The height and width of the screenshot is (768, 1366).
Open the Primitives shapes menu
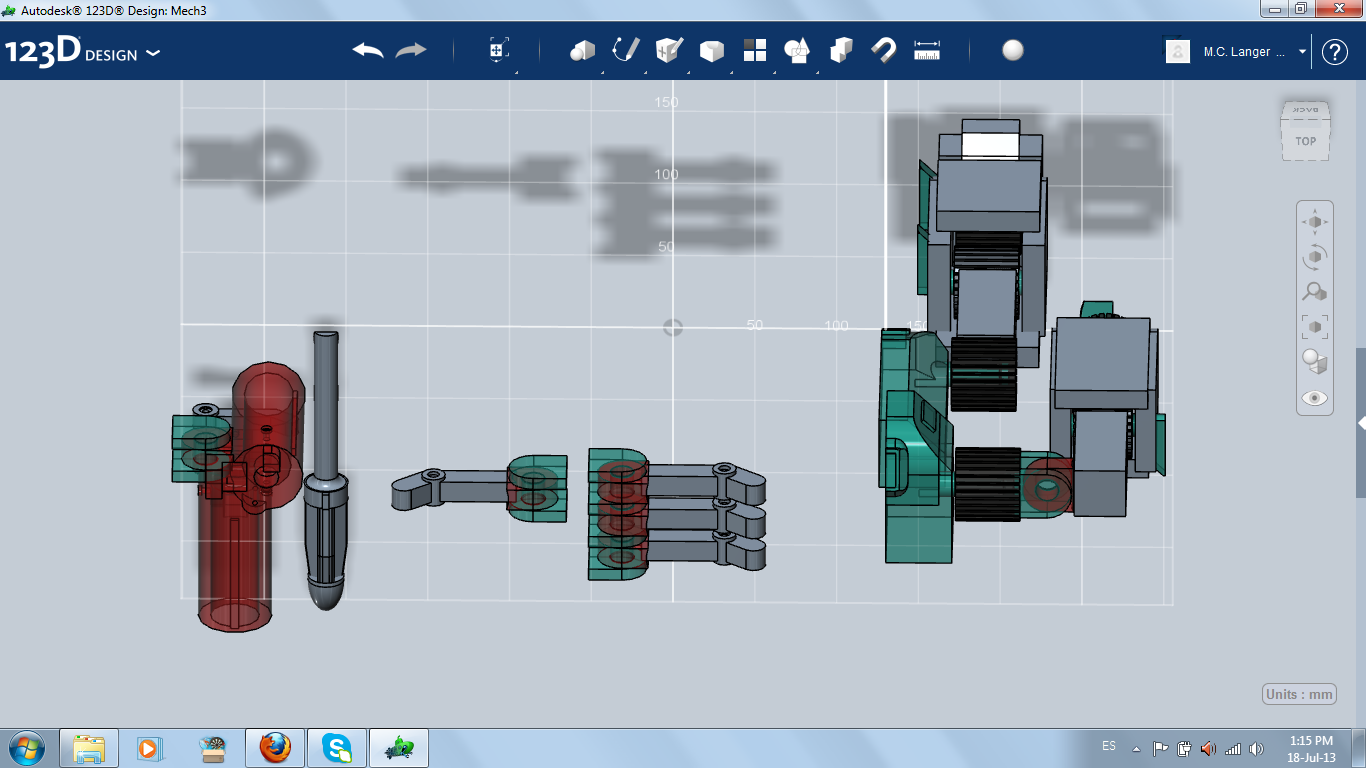coord(582,50)
